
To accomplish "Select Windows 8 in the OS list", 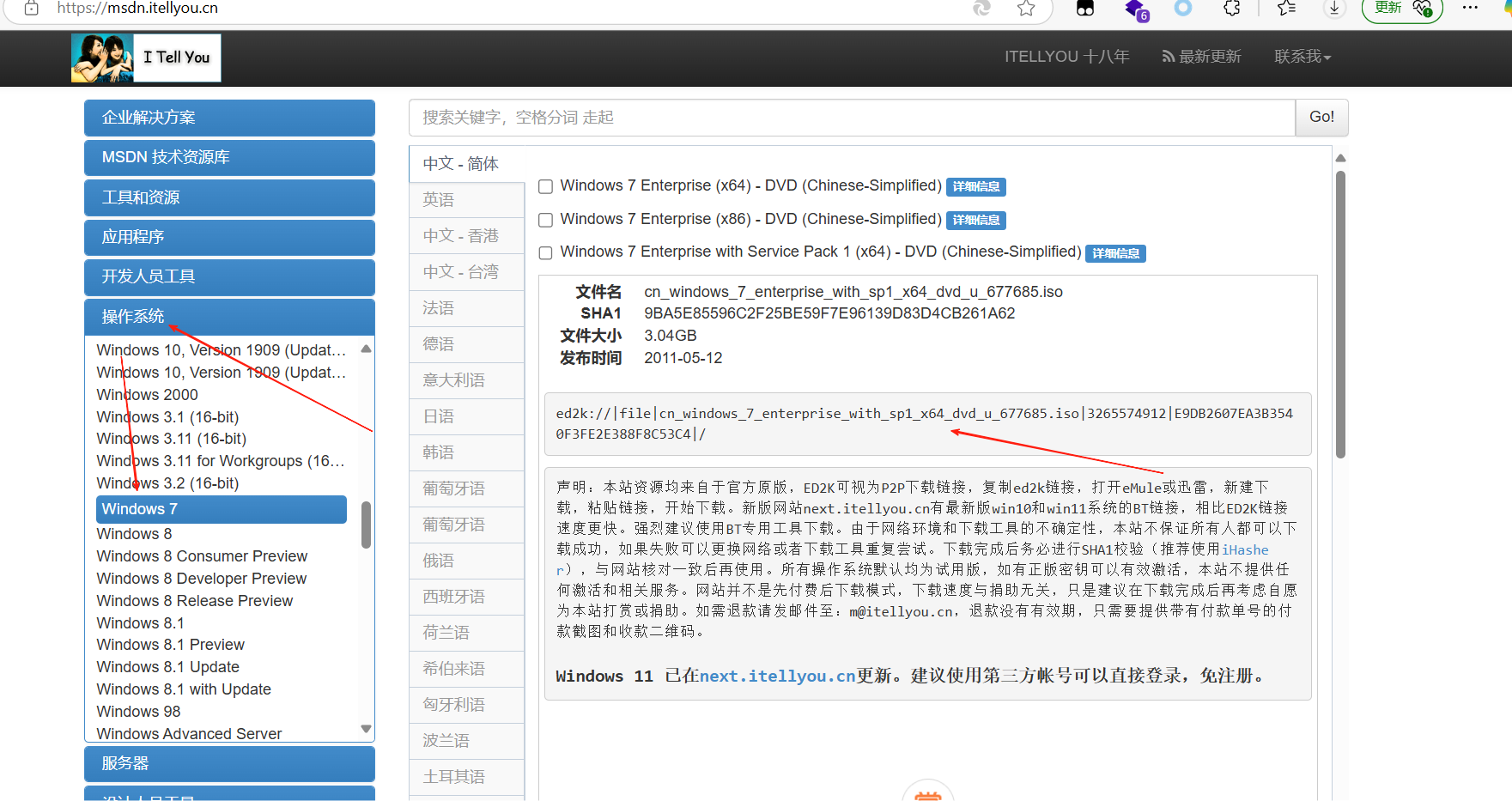I will click(134, 534).
